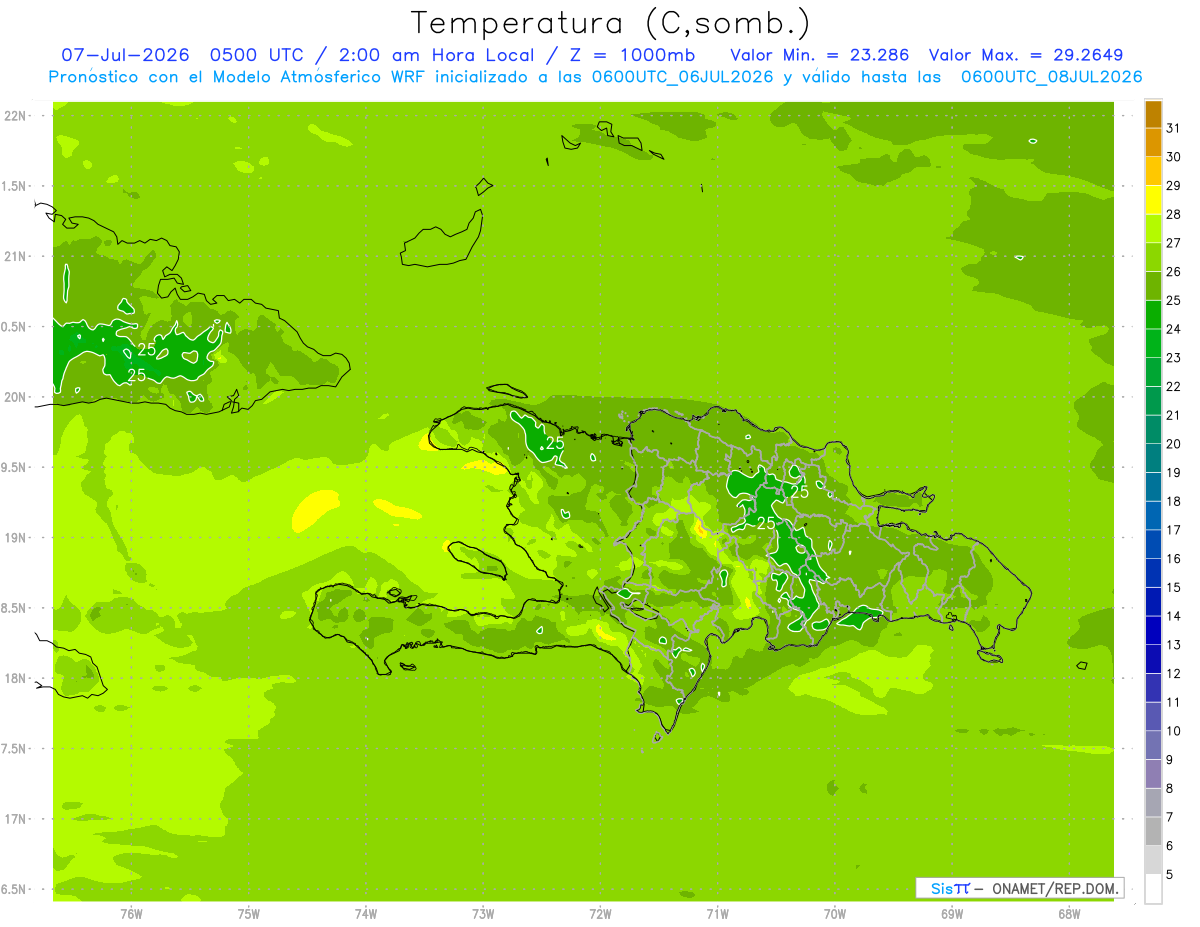Screen dimensions: 1200x927
Task: Click the colorbar label '7'
Action: click(x=1170, y=817)
